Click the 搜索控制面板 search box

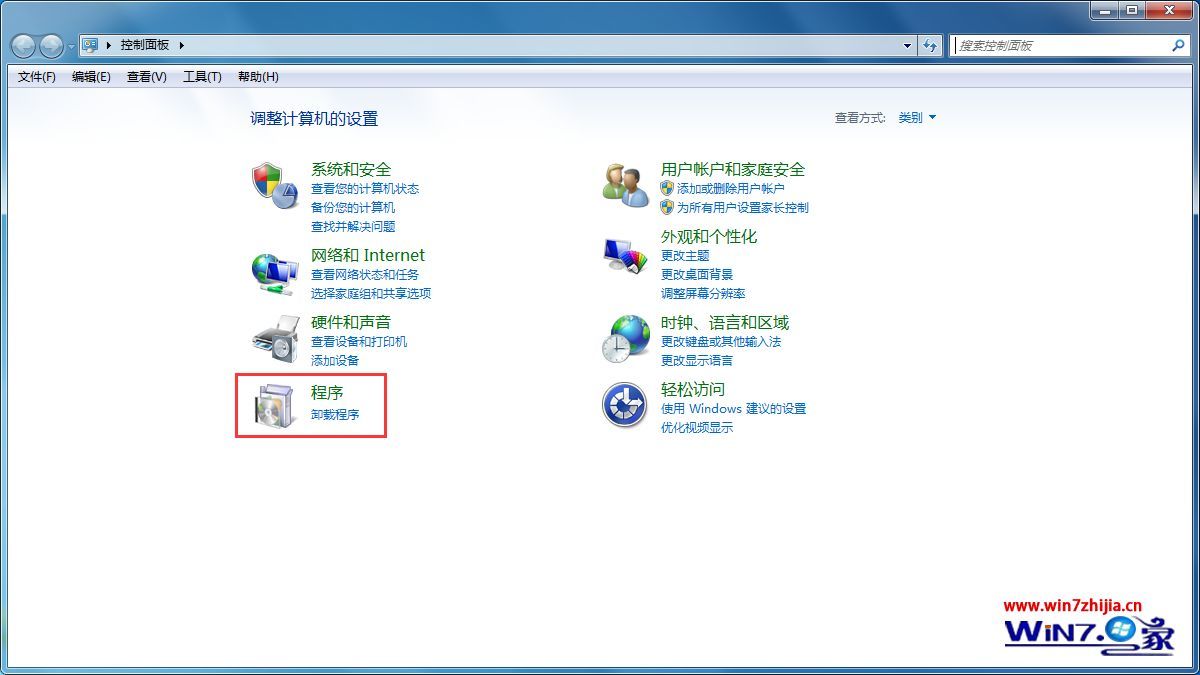point(1060,45)
